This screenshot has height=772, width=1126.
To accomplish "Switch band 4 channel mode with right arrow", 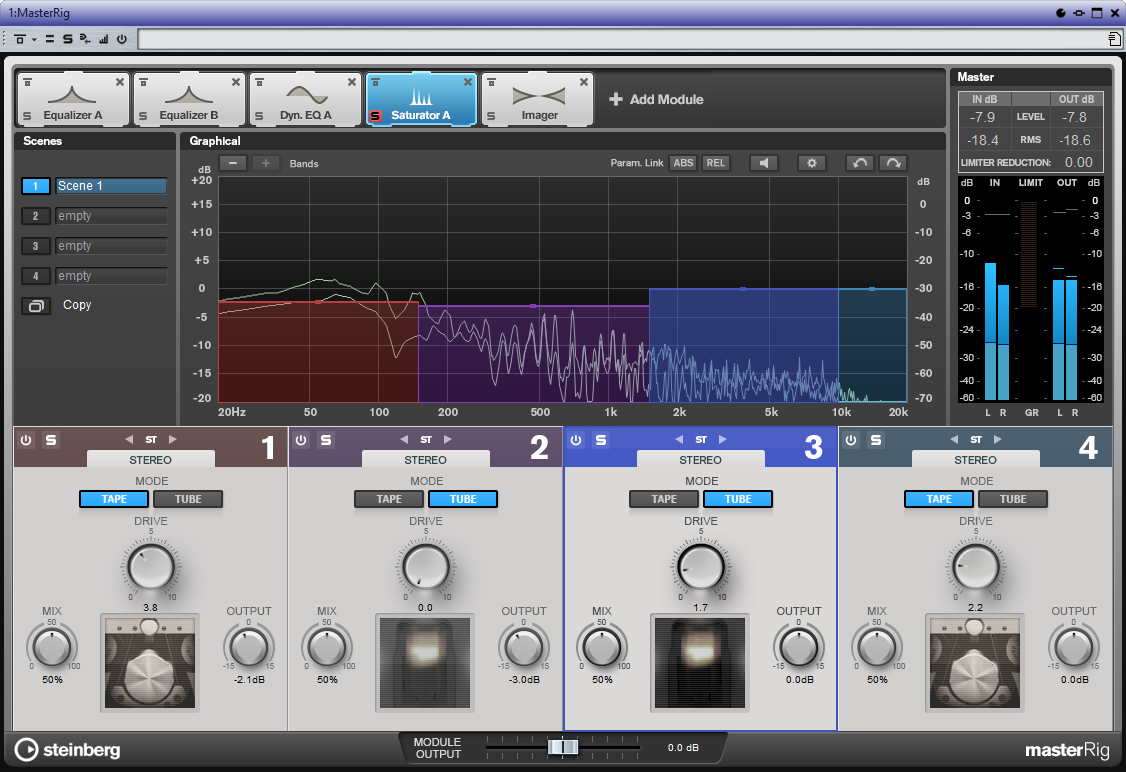I will pyautogui.click(x=997, y=440).
